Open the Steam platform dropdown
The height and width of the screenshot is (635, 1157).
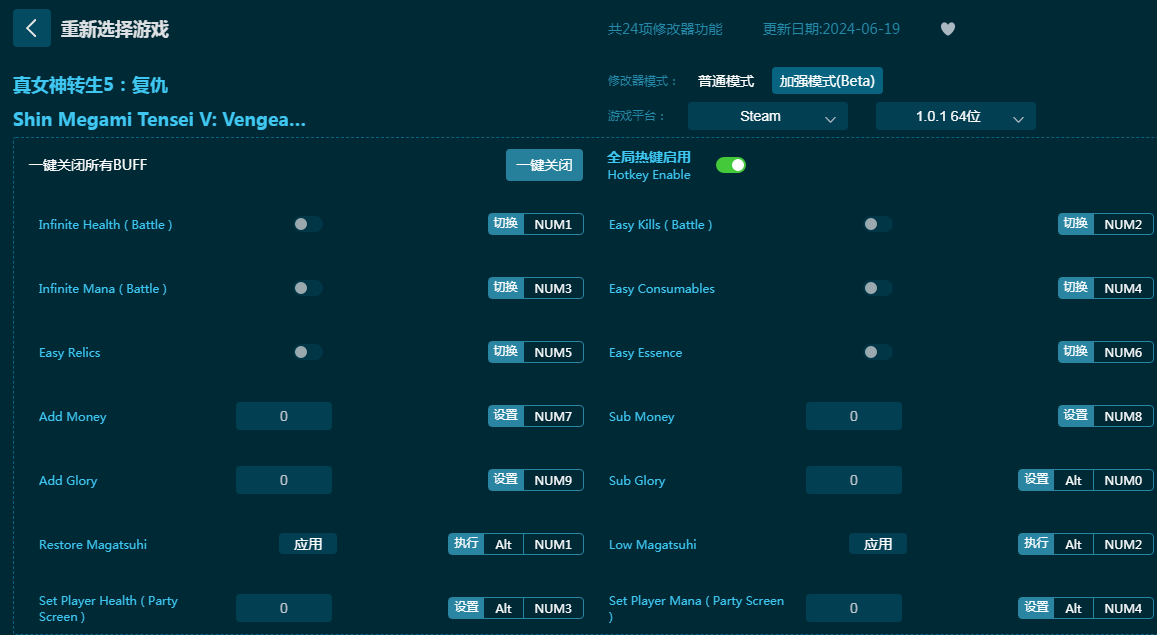point(767,117)
